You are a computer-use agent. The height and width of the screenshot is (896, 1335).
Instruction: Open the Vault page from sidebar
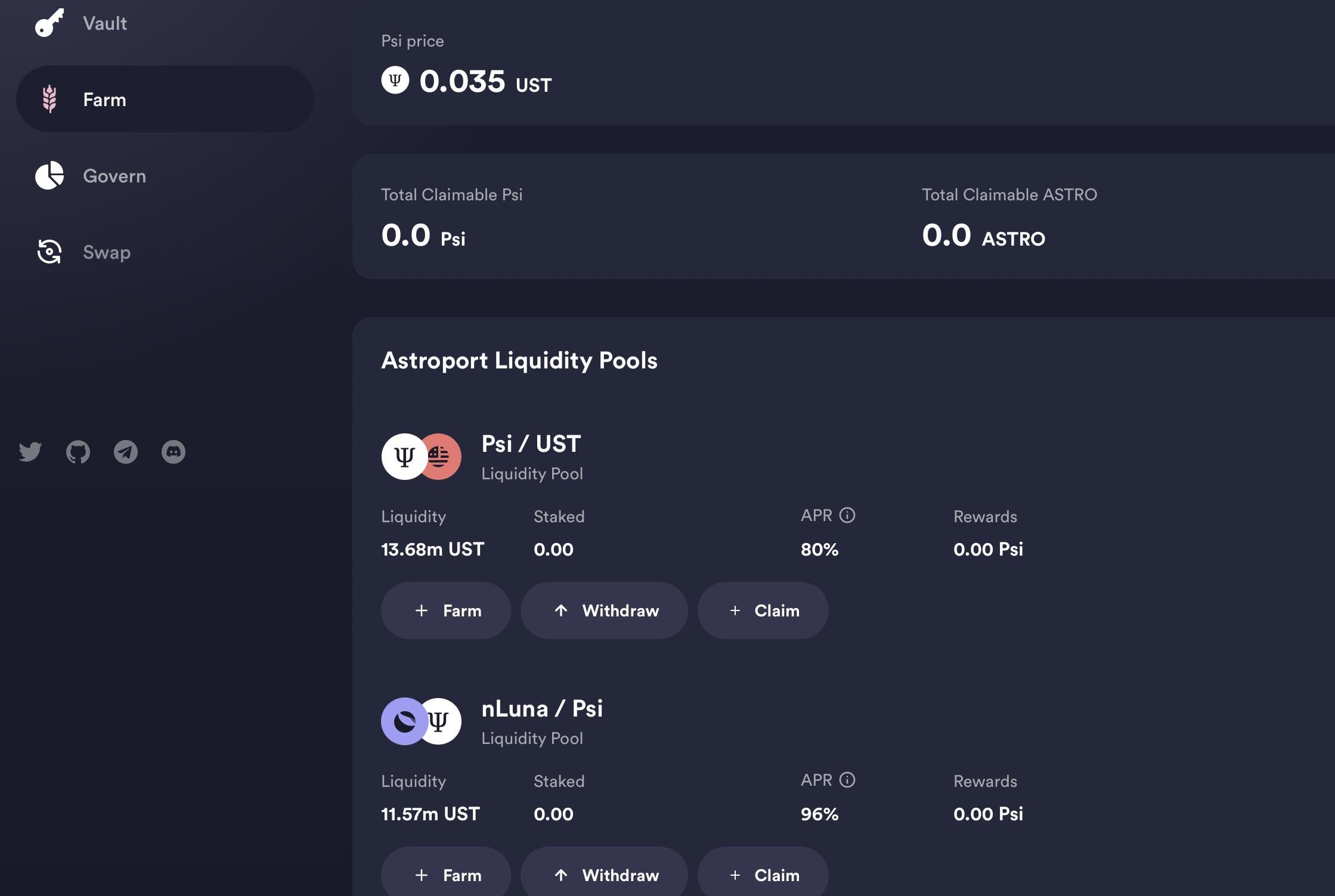tap(105, 23)
